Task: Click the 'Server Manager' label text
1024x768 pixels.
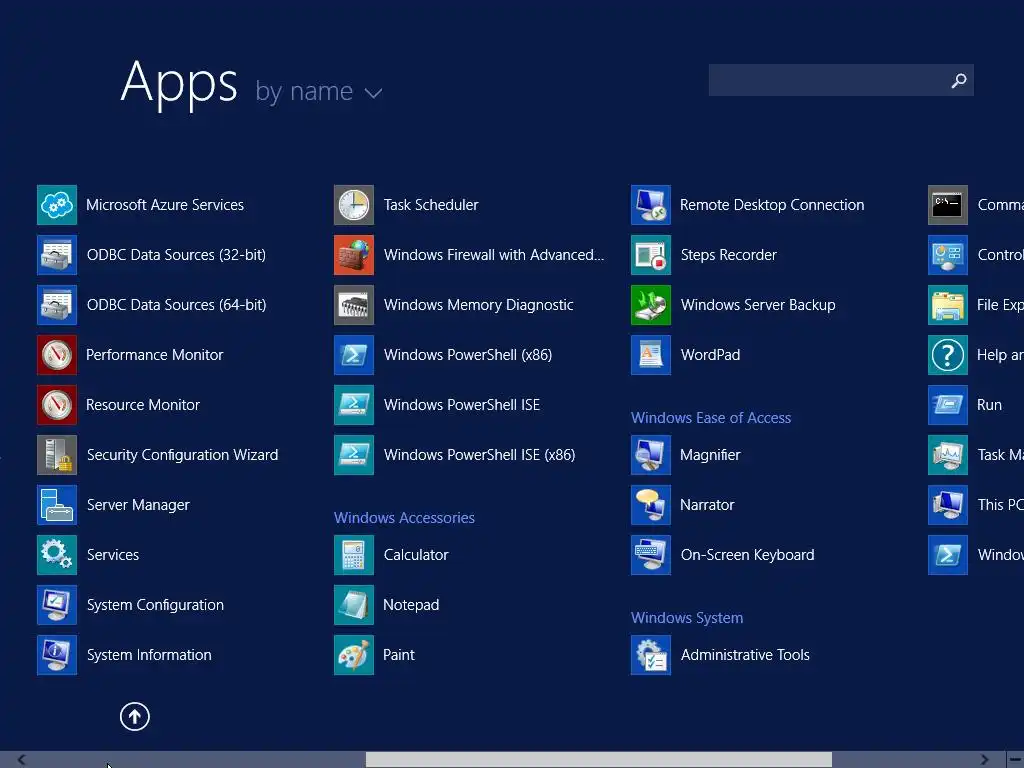Action: pyautogui.click(x=138, y=505)
